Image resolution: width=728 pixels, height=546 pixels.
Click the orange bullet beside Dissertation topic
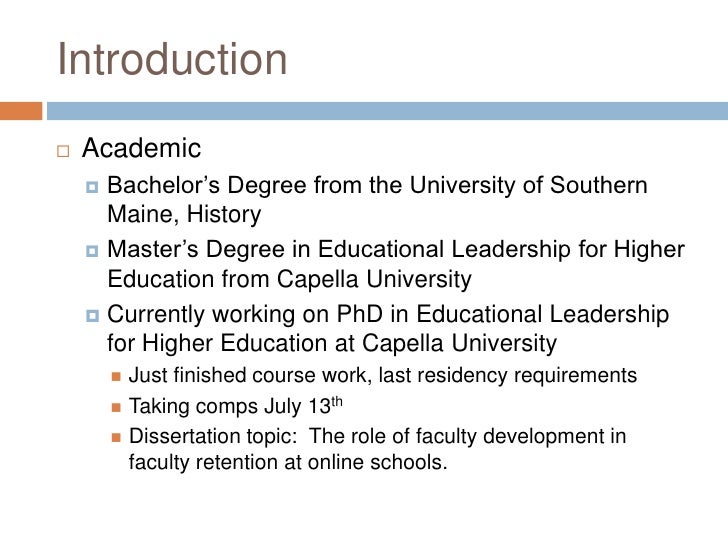pyautogui.click(x=116, y=437)
